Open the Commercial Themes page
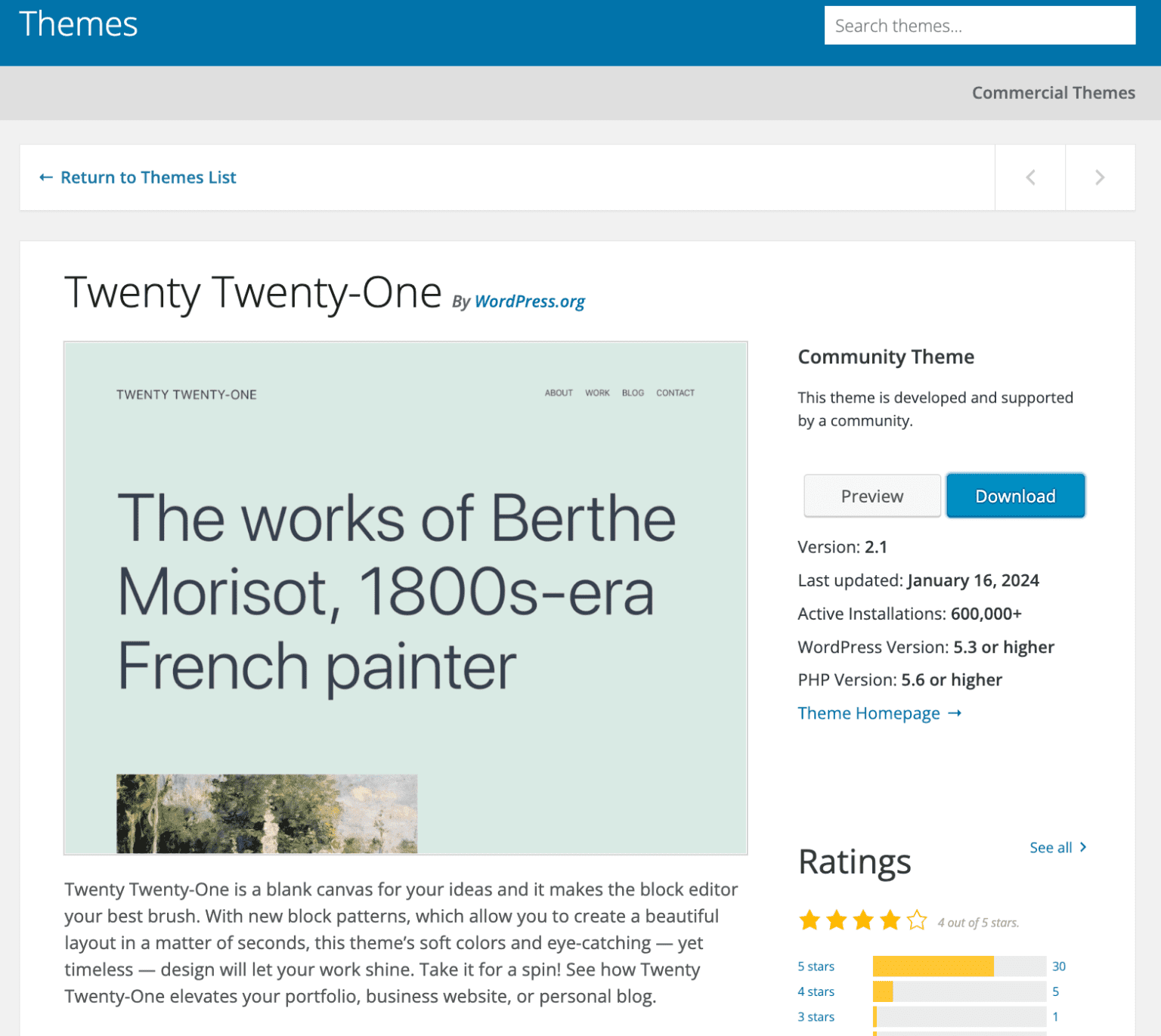Viewport: 1161px width, 1036px height. point(1053,92)
